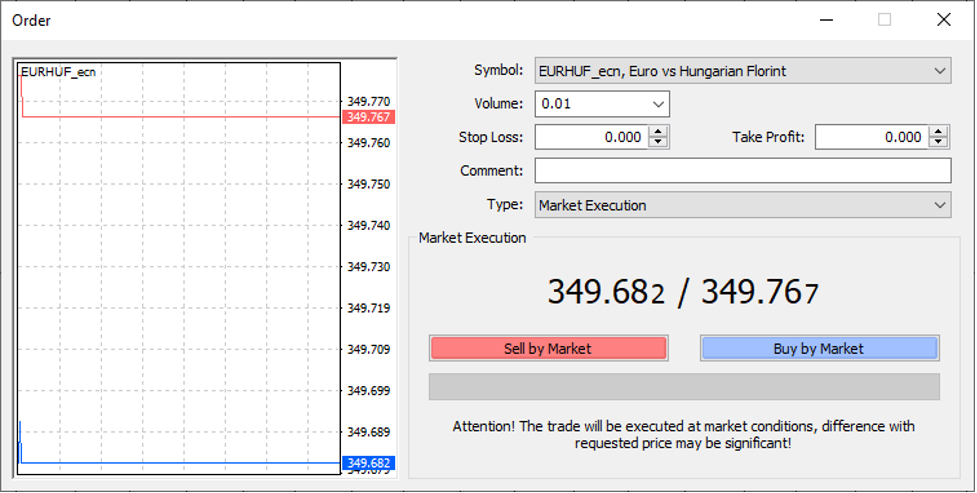Increase Stop Loss with the up arrow
Image resolution: width=977 pixels, height=493 pixels.
click(x=658, y=132)
